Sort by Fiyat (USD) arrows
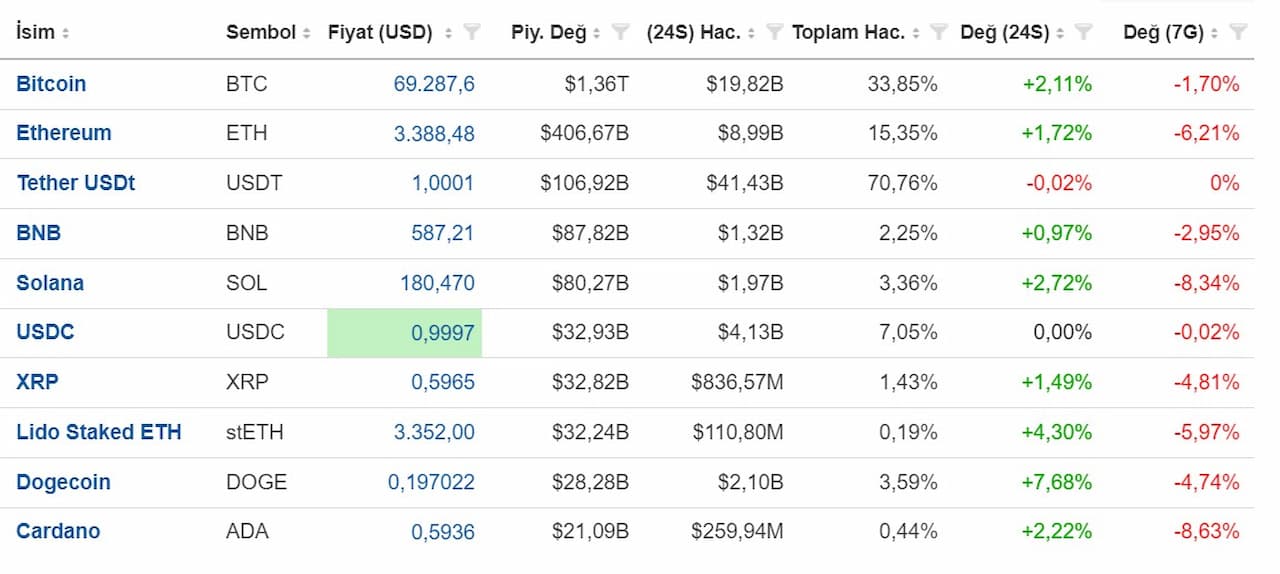This screenshot has width=1280, height=574. (449, 33)
